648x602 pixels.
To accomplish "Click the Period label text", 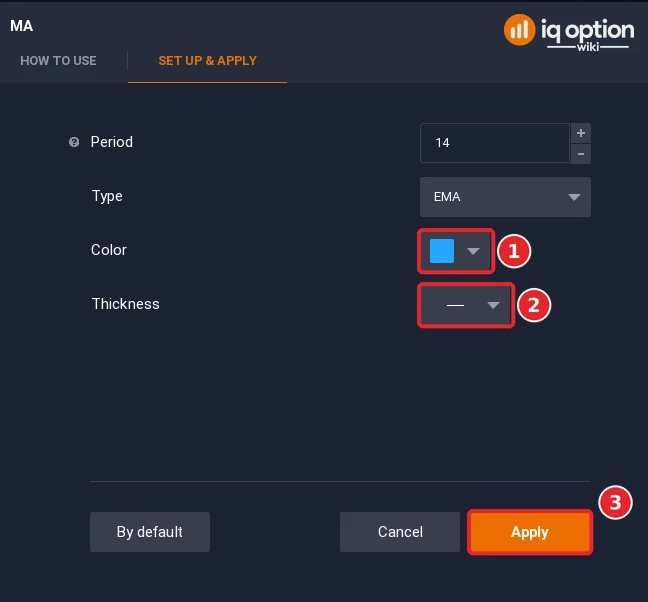I will tap(112, 142).
